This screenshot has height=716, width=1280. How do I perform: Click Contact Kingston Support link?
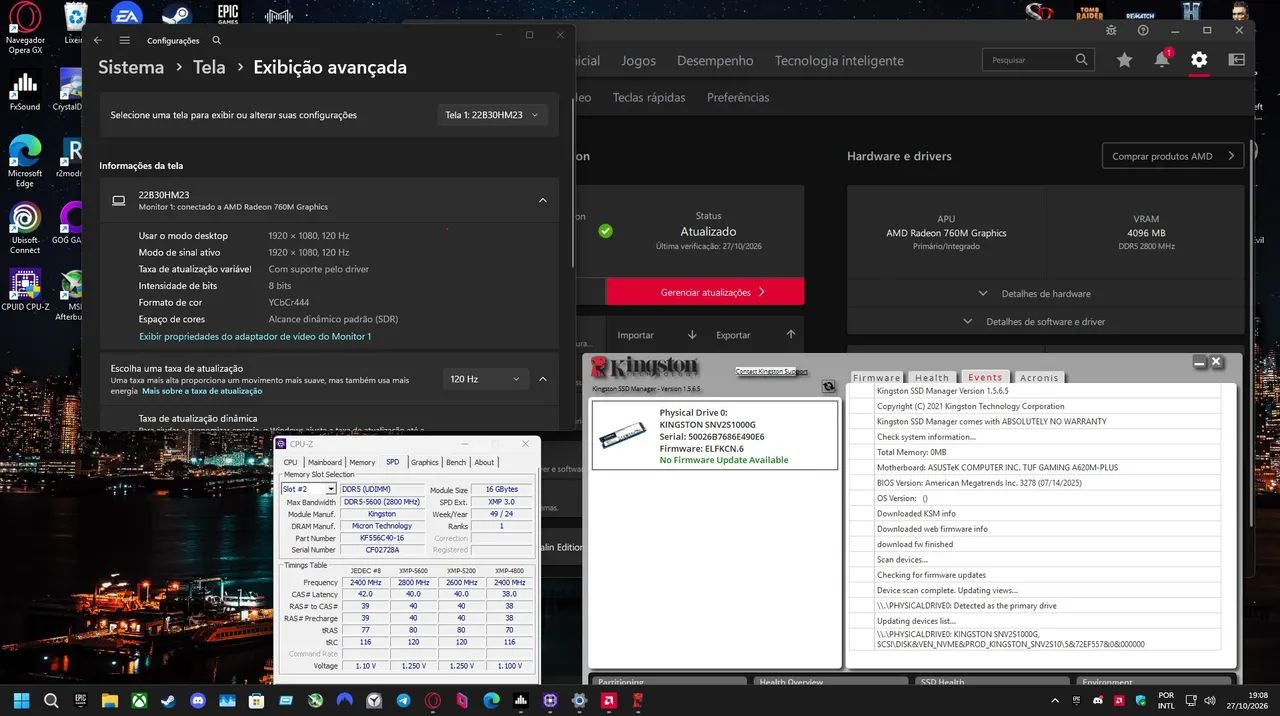point(772,371)
